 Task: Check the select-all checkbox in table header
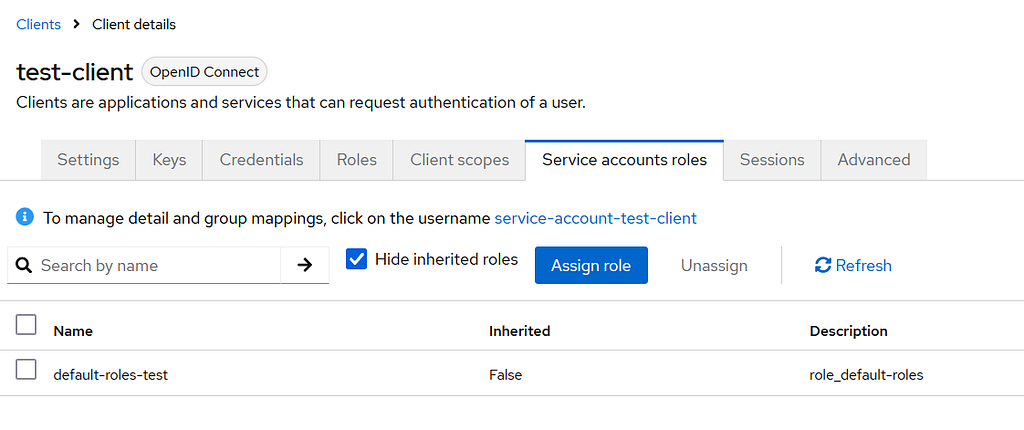point(25,325)
